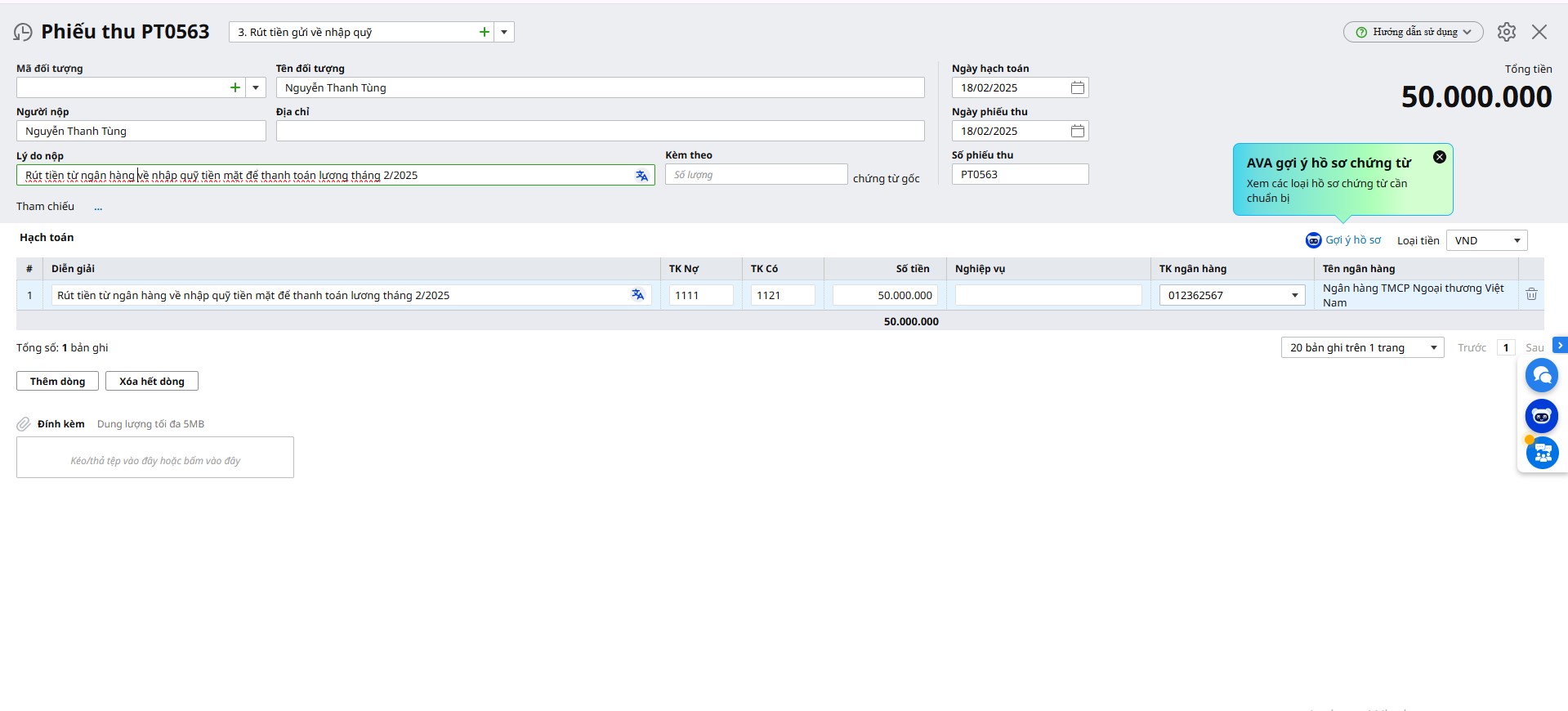Click translate icon in Diễn giải row
Screen dimensions: 1568x711
[x=637, y=295]
